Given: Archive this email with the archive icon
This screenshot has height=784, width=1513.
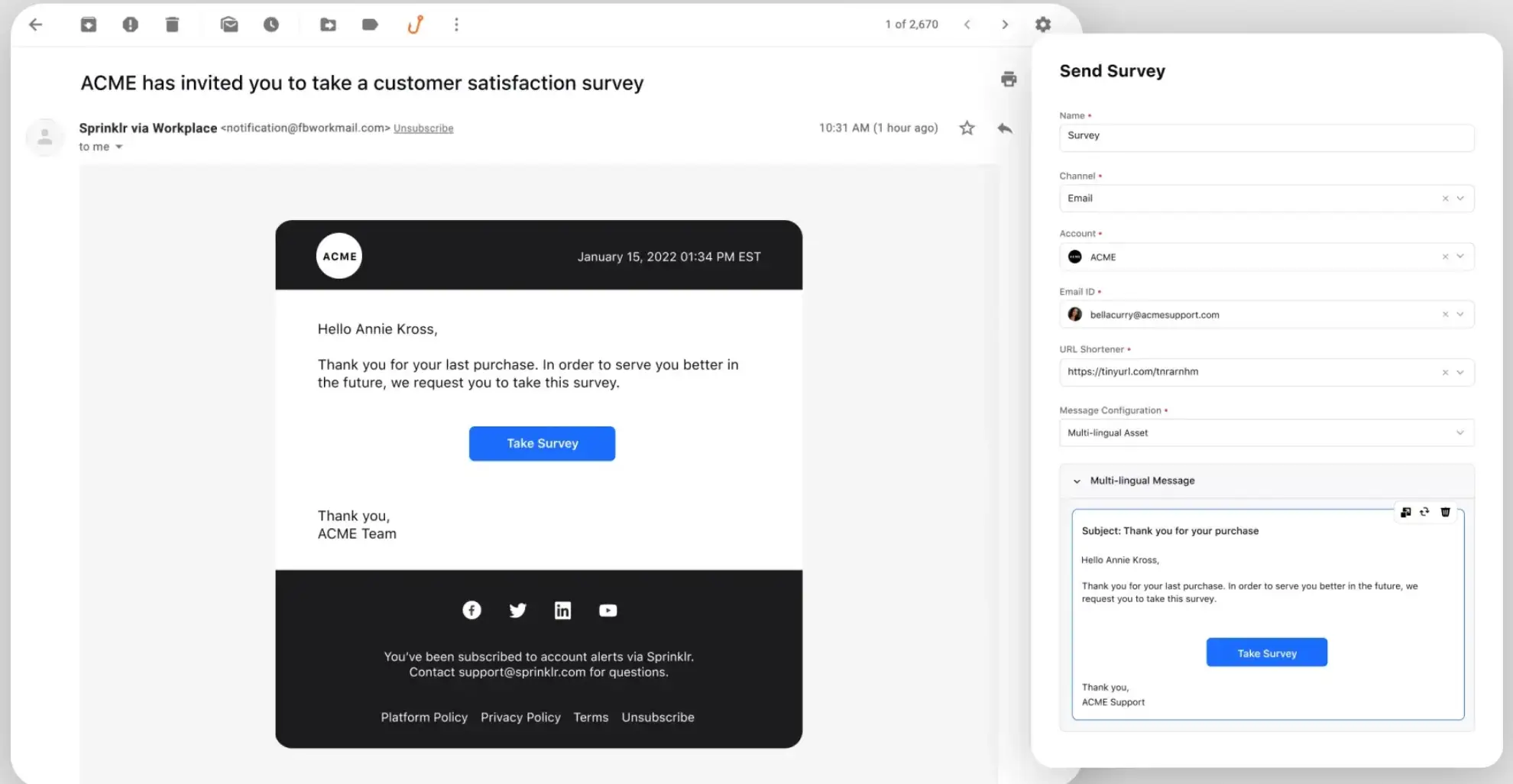Looking at the screenshot, I should pyautogui.click(x=89, y=24).
